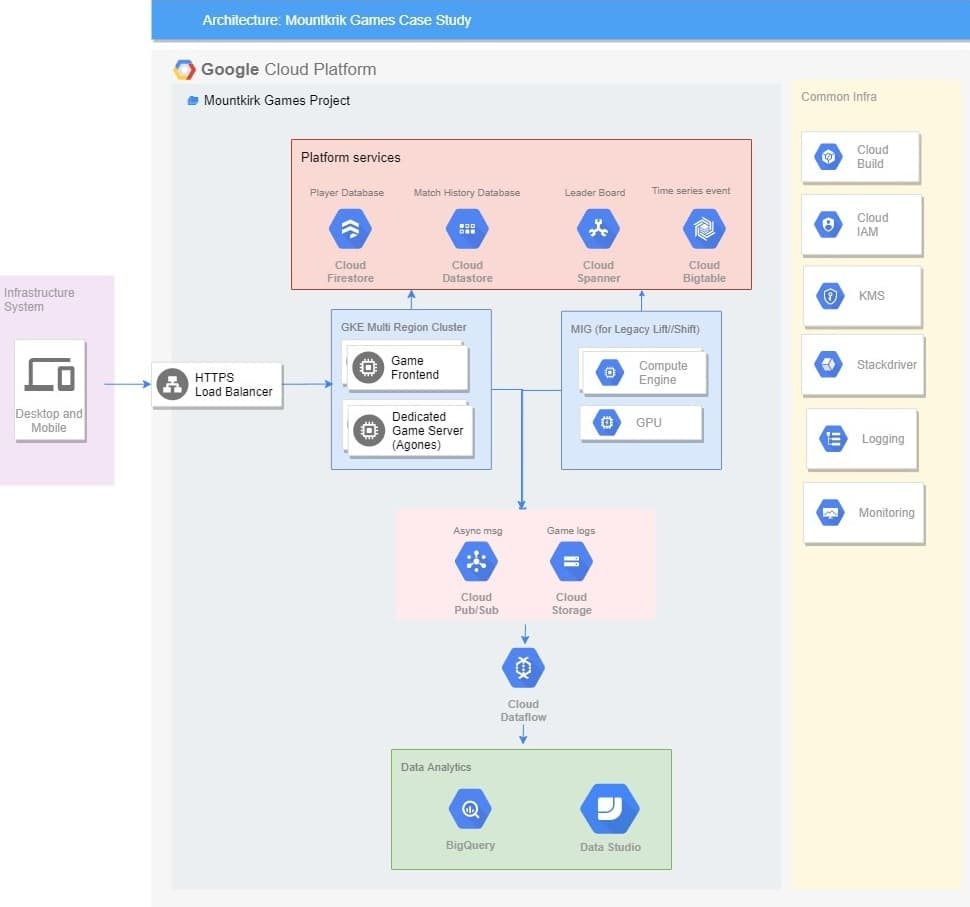
Task: Click the BigQuery caption
Action: point(470,845)
